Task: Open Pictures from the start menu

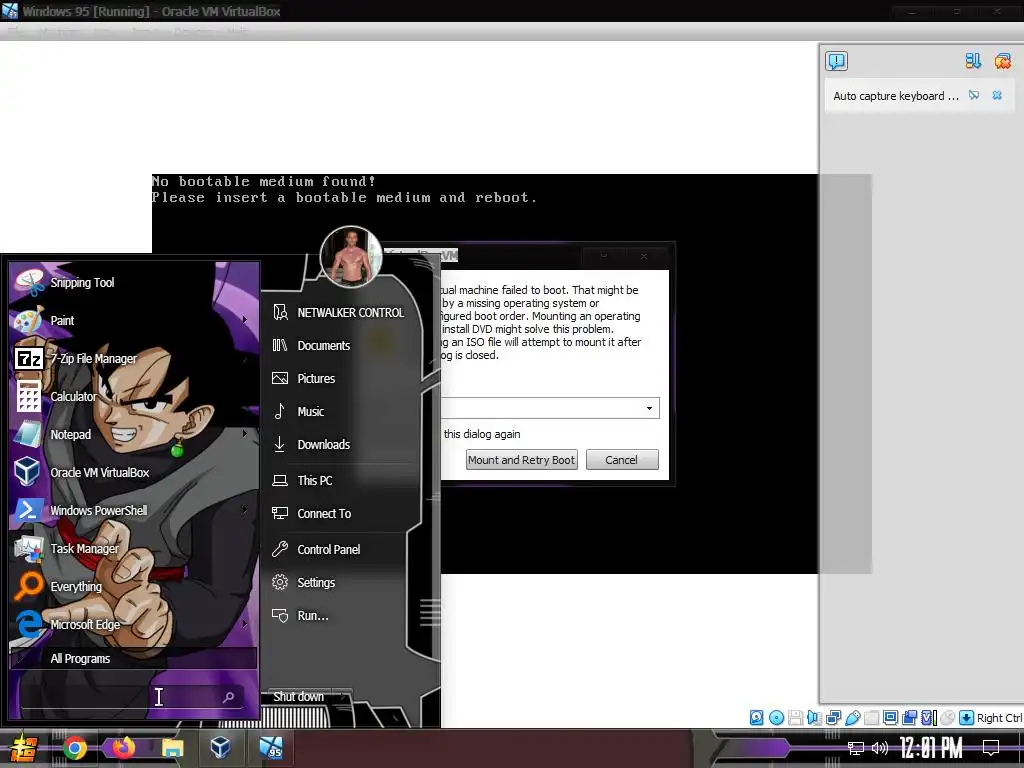Action: [340, 379]
